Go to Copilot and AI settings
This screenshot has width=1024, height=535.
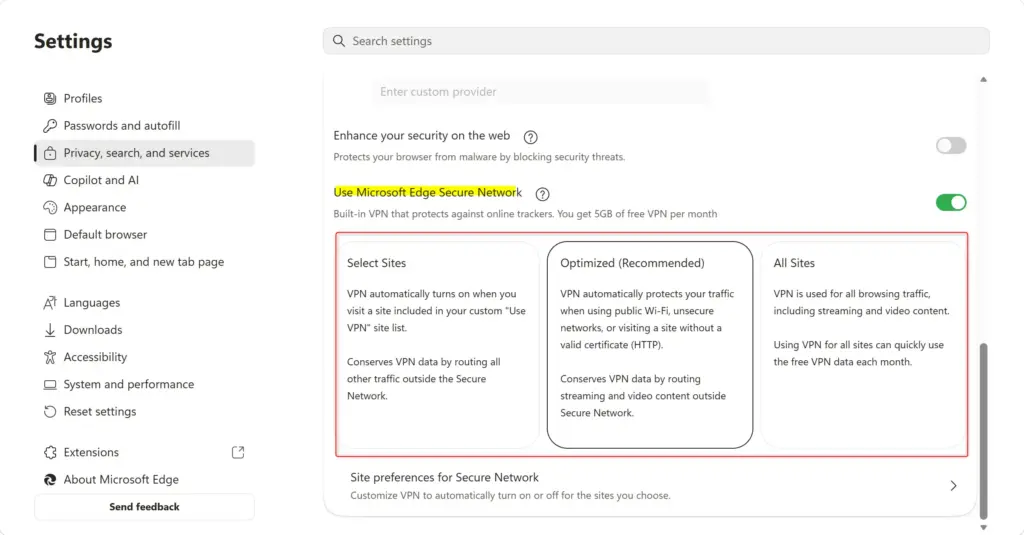pyautogui.click(x=144, y=180)
